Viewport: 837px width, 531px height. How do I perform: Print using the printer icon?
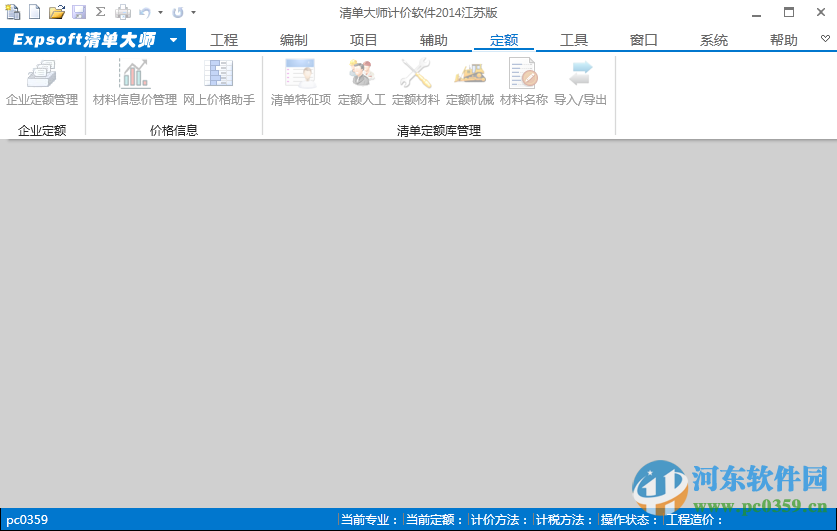[x=123, y=12]
